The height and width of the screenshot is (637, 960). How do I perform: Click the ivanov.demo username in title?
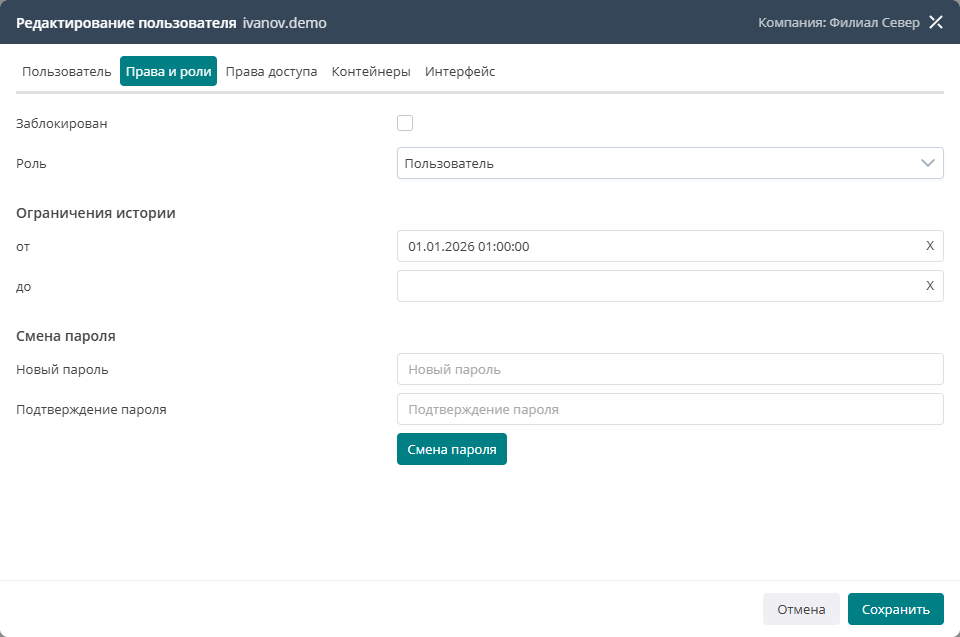[285, 23]
